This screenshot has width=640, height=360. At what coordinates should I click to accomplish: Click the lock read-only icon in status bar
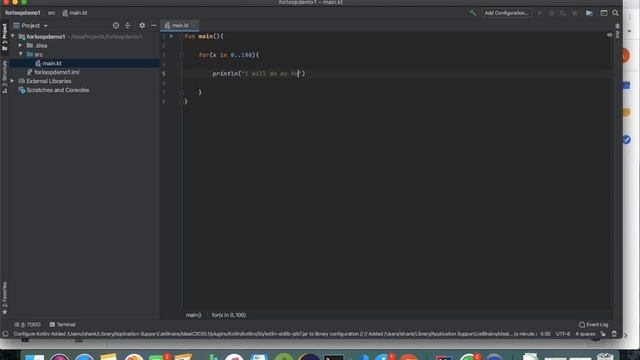pos(603,334)
